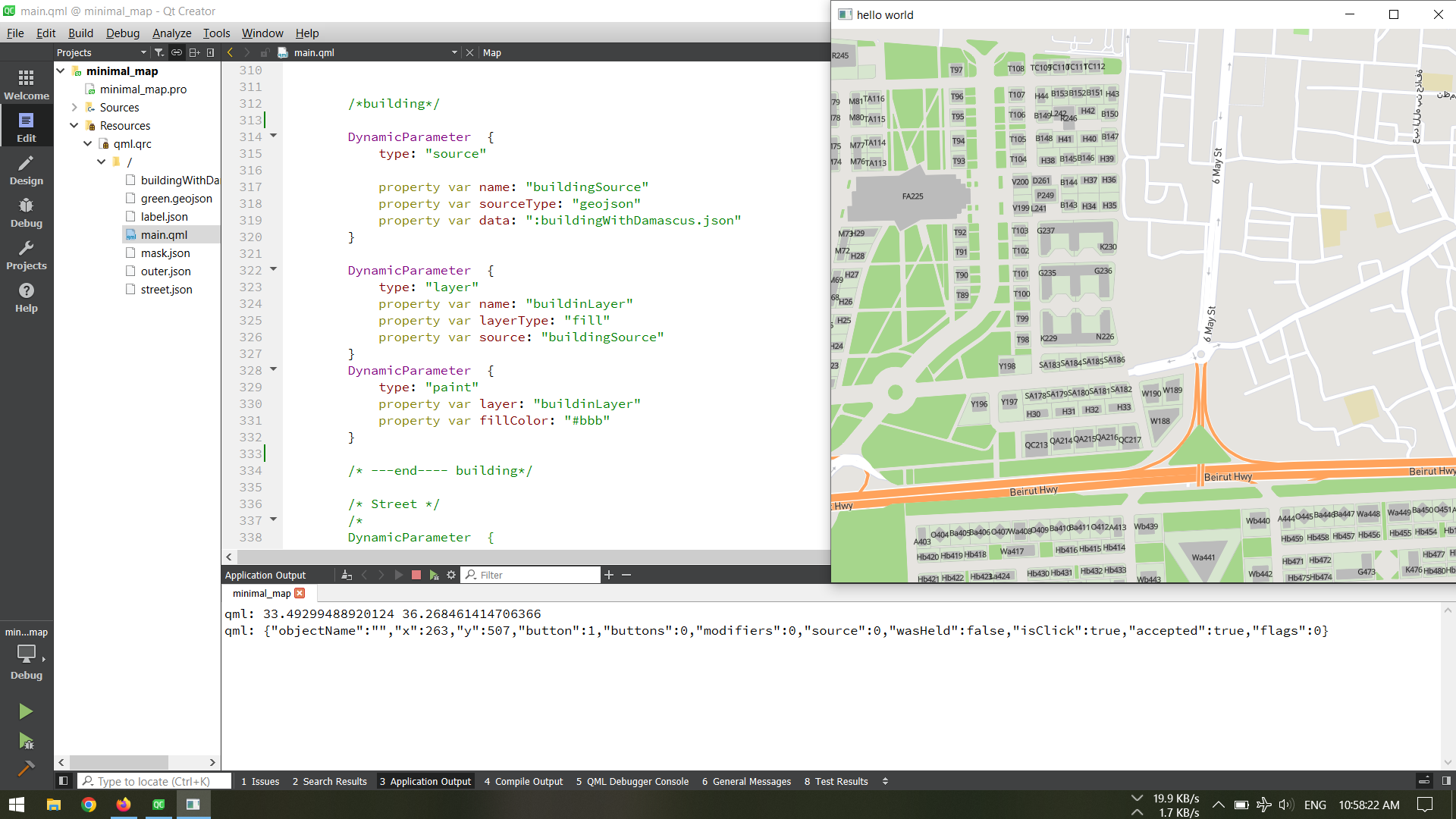Open application output settings gear

[451, 575]
